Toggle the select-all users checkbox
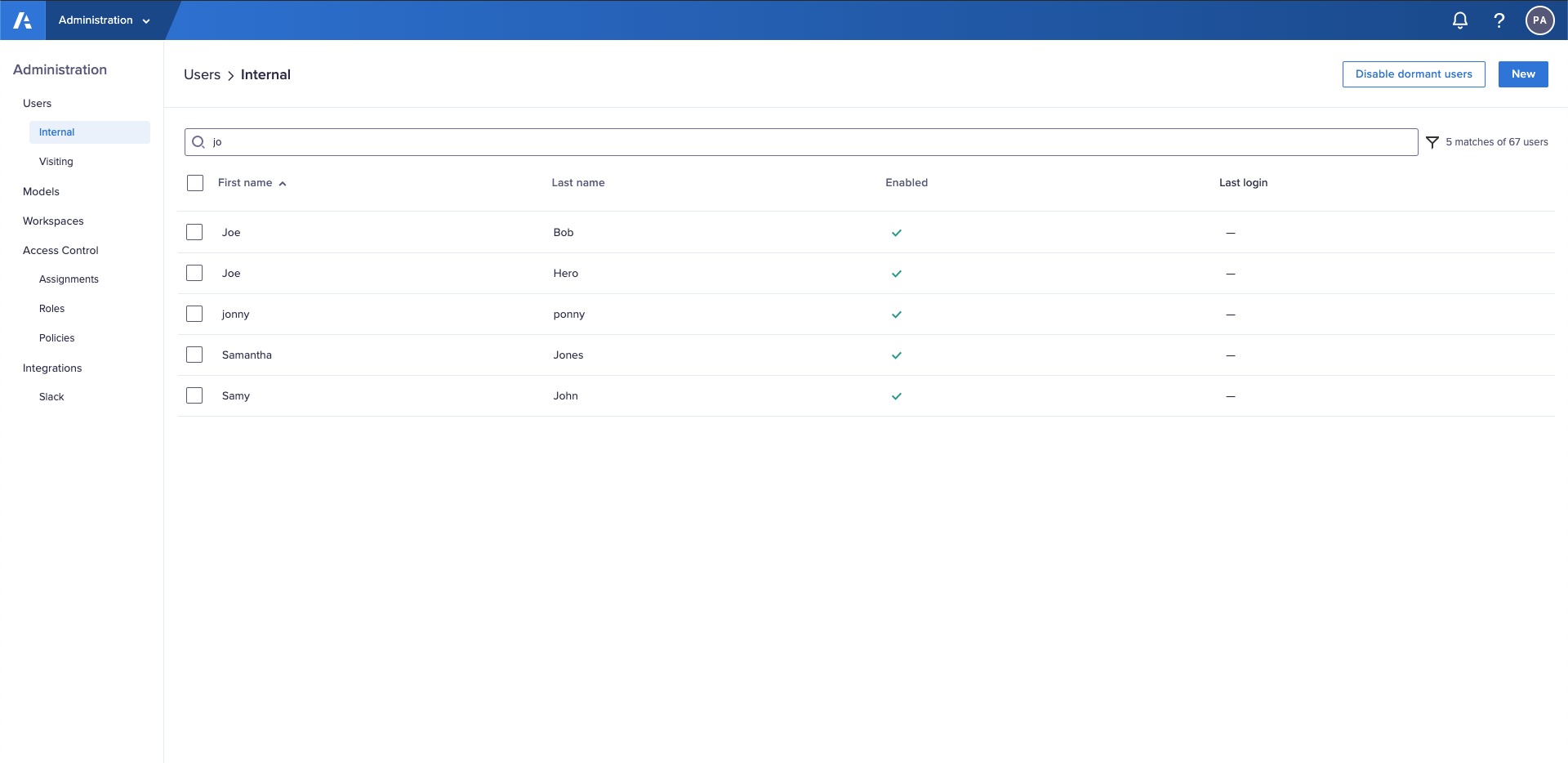 point(195,183)
